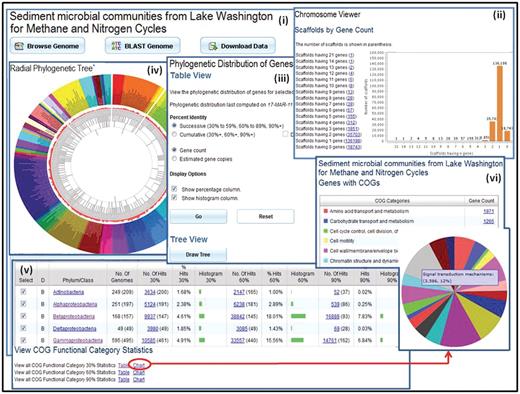This screenshot has width=520, height=394.
Task: Open scaffolds having 5 genes count link
Action: (x=351, y=116)
